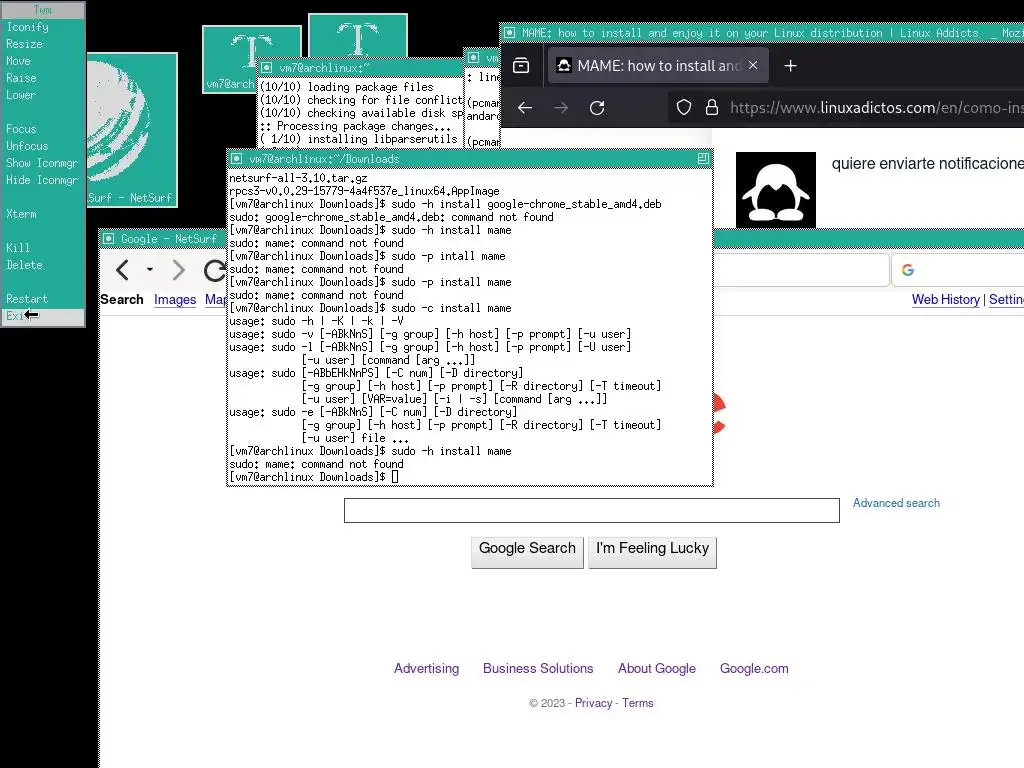
Task: Open Images link on Google page
Action: click(x=175, y=299)
